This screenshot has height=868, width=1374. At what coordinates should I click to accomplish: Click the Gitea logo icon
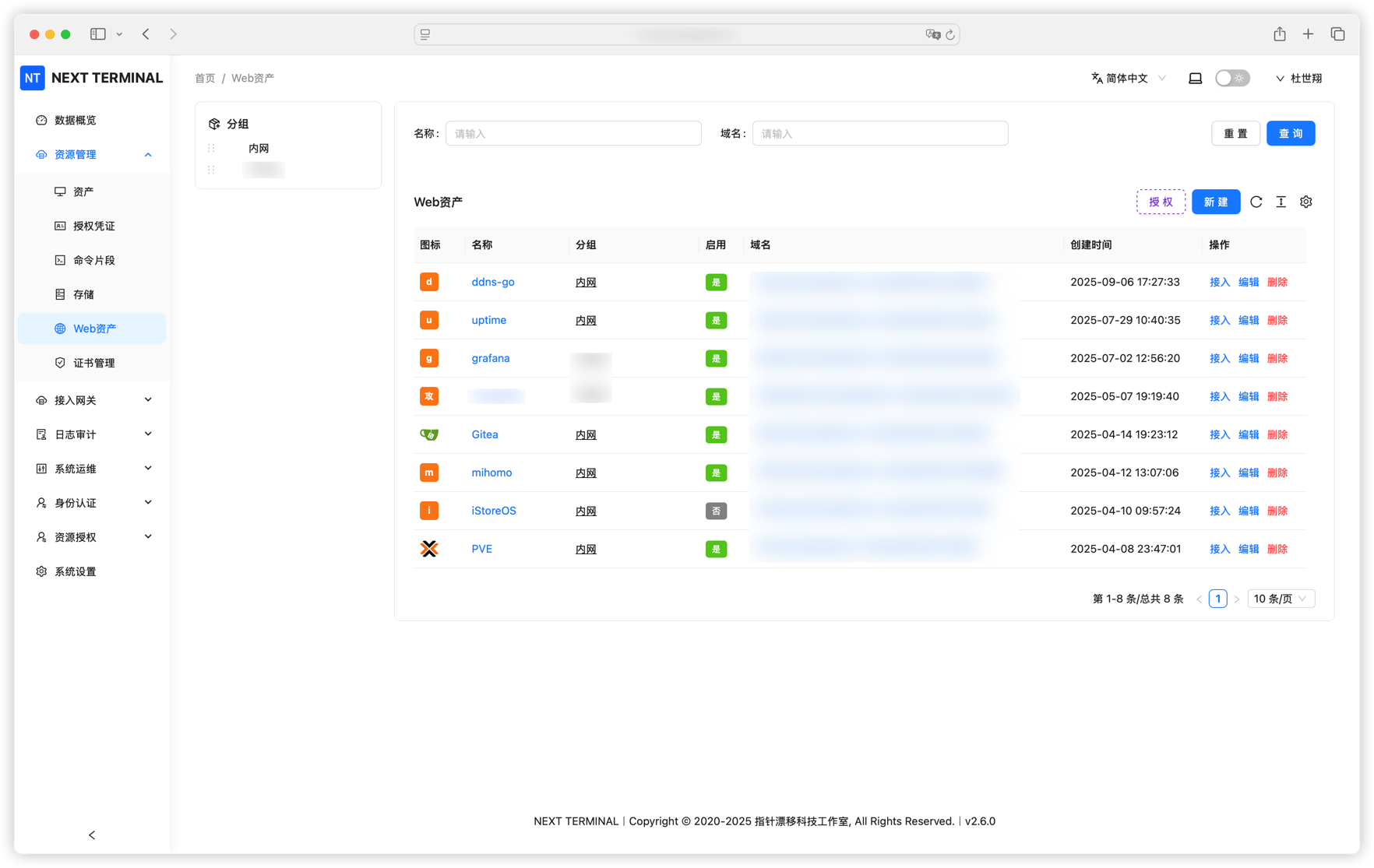(429, 434)
